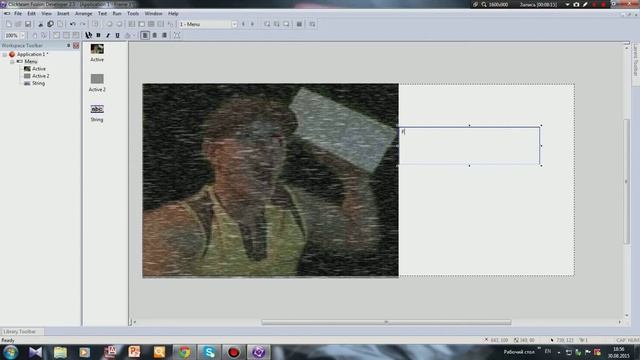Open Skype from the taskbar
Screen dimensions: 640x360
pos(209,352)
